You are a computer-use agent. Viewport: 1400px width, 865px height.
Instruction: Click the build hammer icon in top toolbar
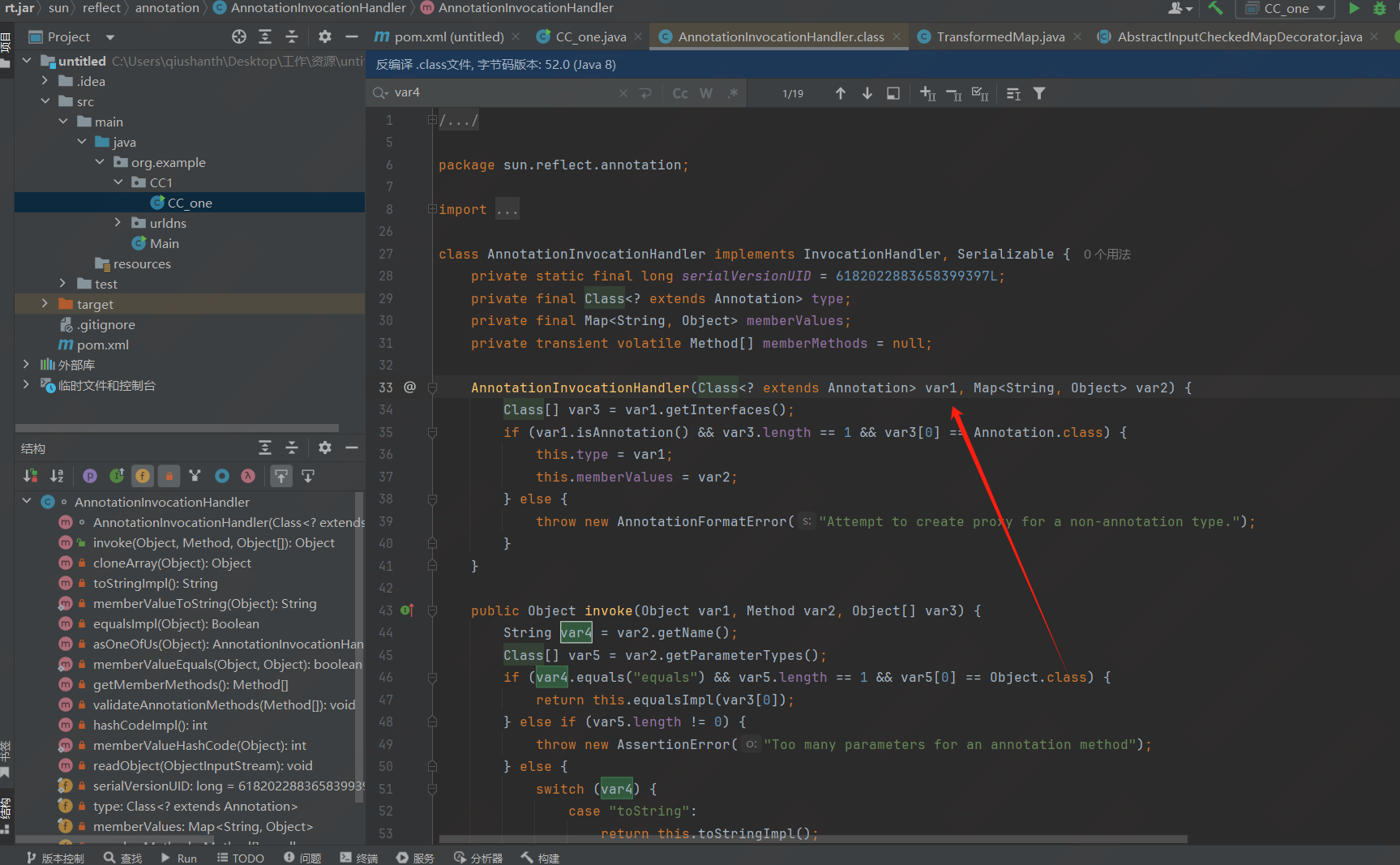click(1215, 8)
